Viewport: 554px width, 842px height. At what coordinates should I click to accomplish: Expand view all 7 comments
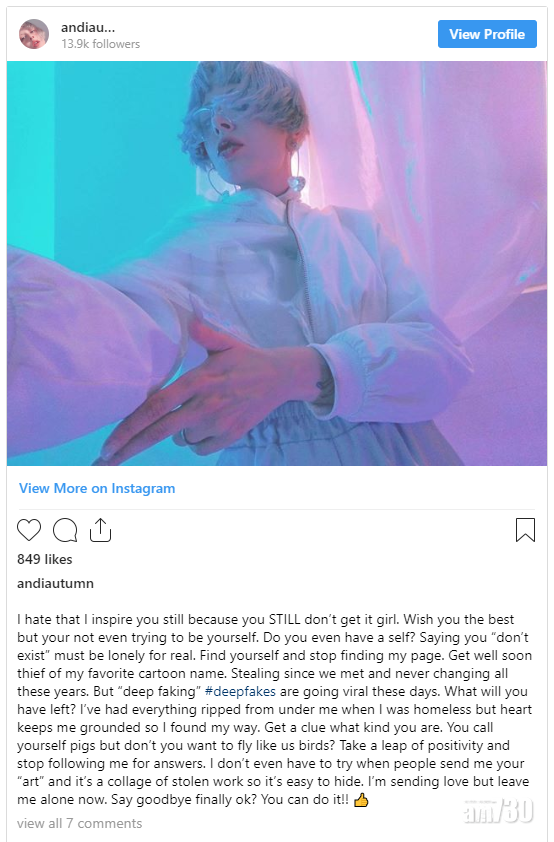(79, 823)
